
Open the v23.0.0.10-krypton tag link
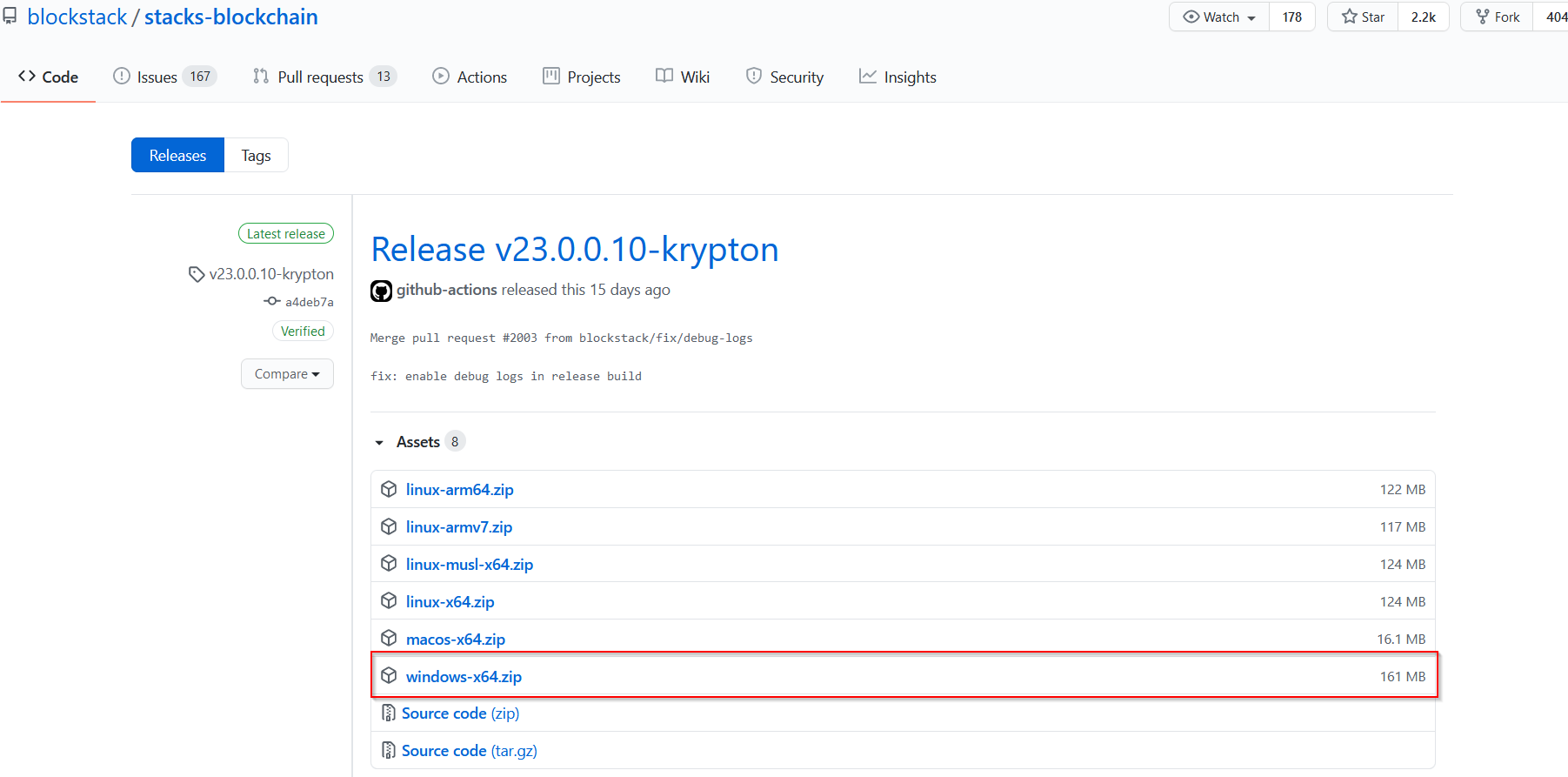(271, 274)
